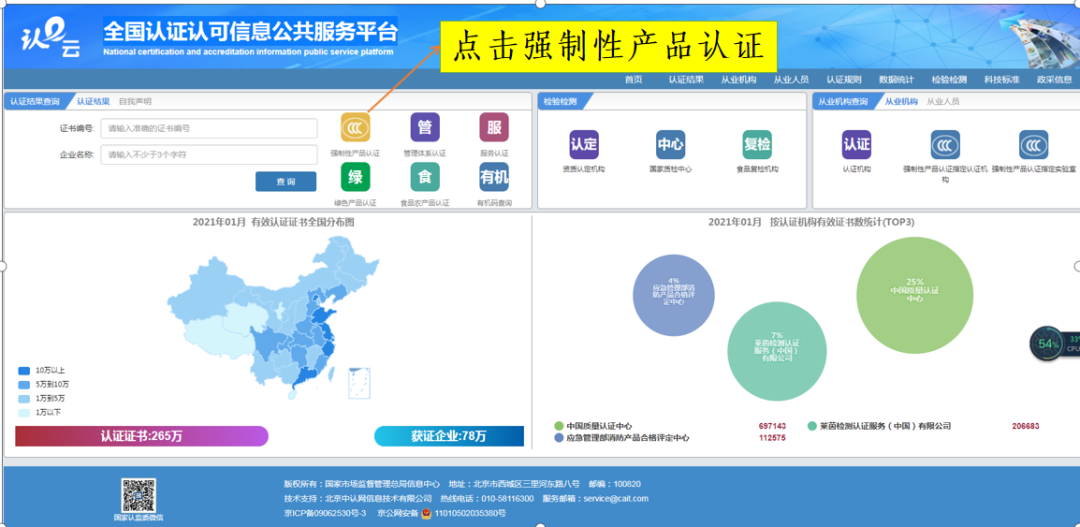Viewport: 1080px width, 527px height.
Task: Open the blue 有机 有机码查询 icon
Action: point(494,178)
